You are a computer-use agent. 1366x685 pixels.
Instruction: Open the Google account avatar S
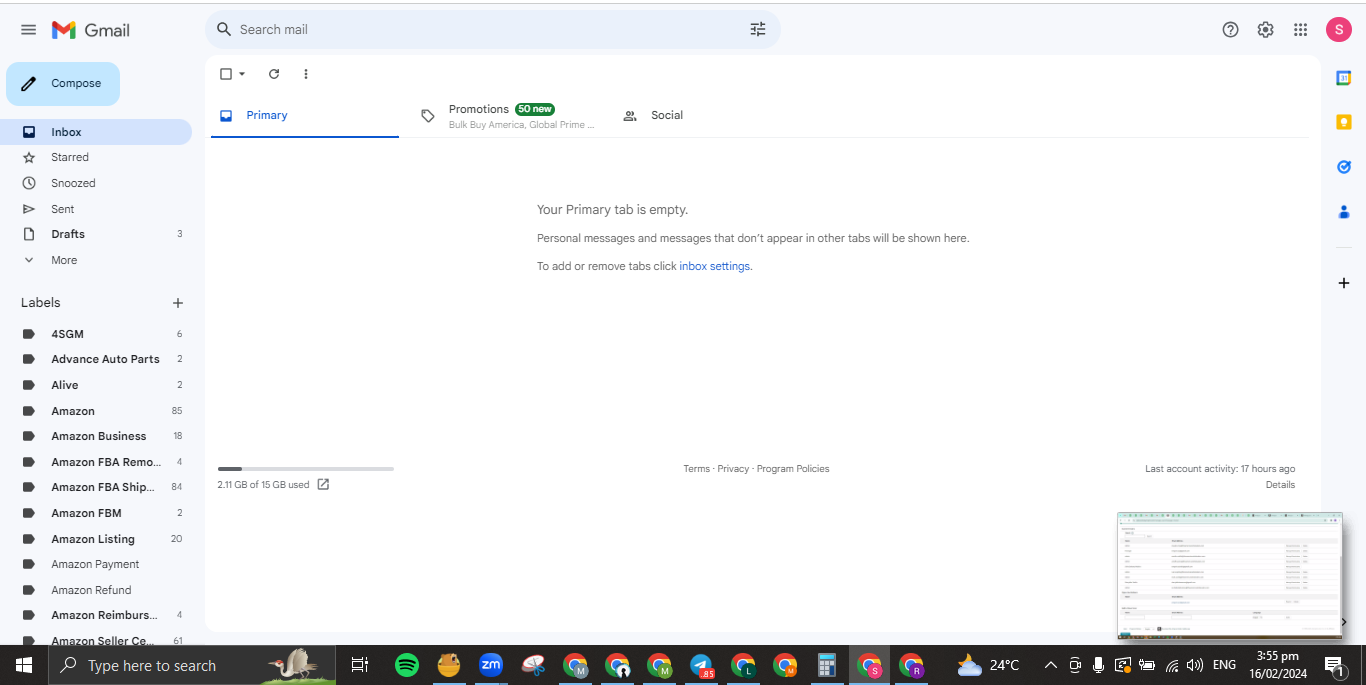(x=1339, y=30)
